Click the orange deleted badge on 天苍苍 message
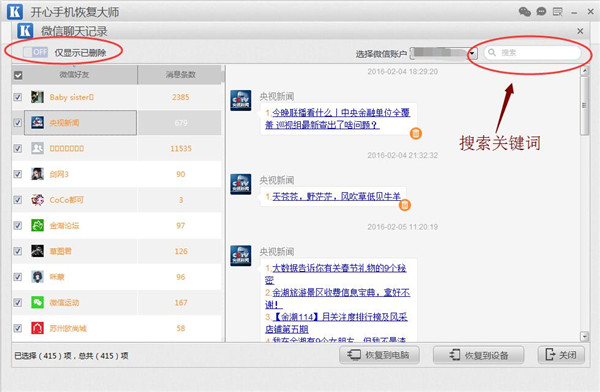The height and width of the screenshot is (392, 600). [405, 205]
